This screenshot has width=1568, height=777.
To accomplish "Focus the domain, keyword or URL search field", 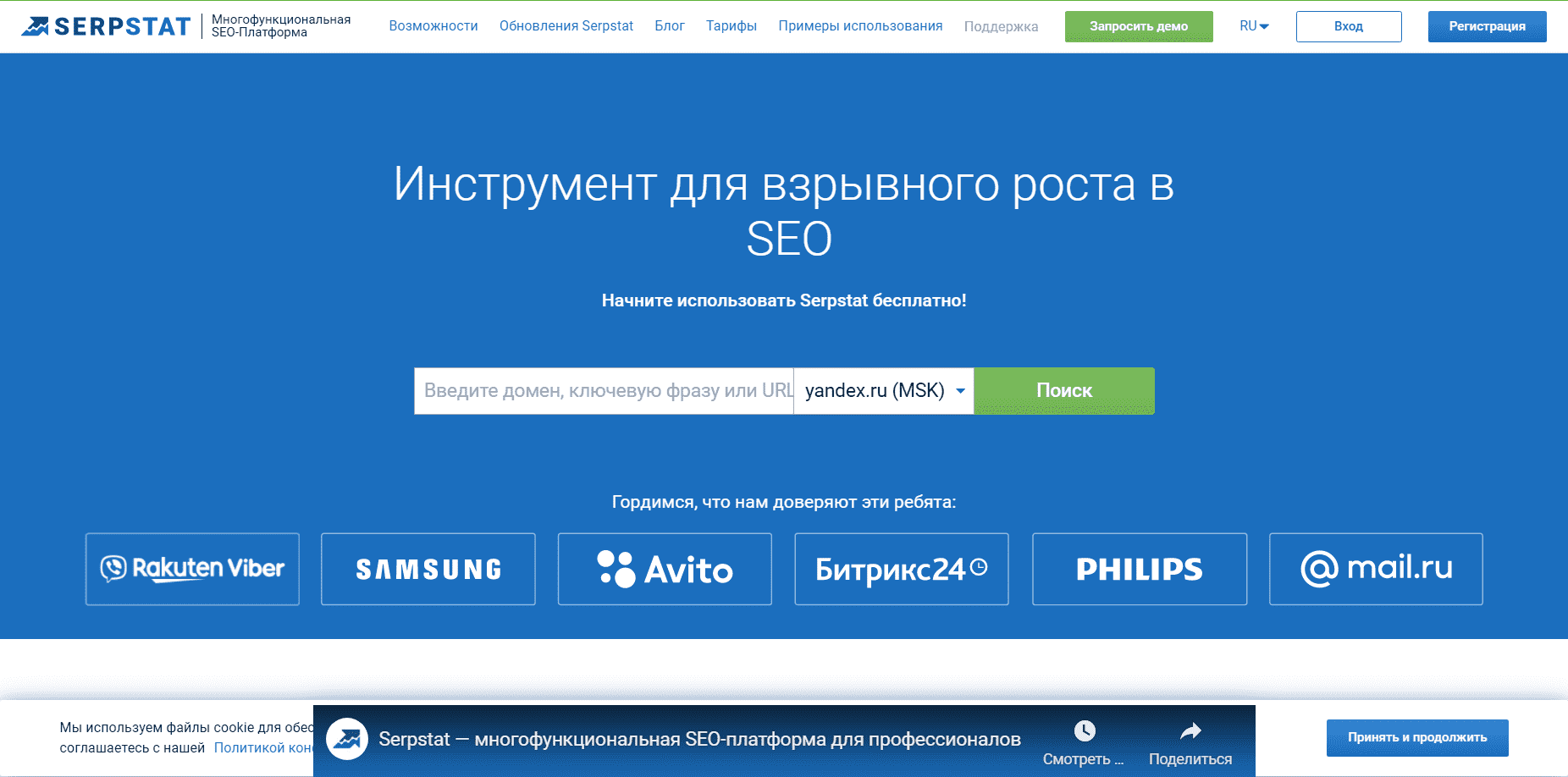I will (604, 391).
